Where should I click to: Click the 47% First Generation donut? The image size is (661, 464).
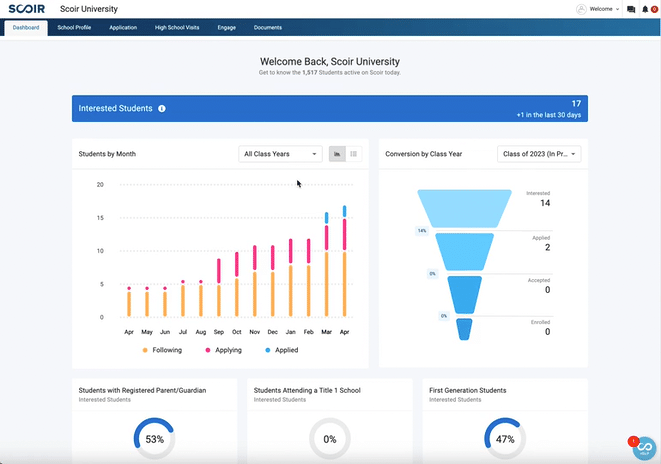tap(505, 439)
